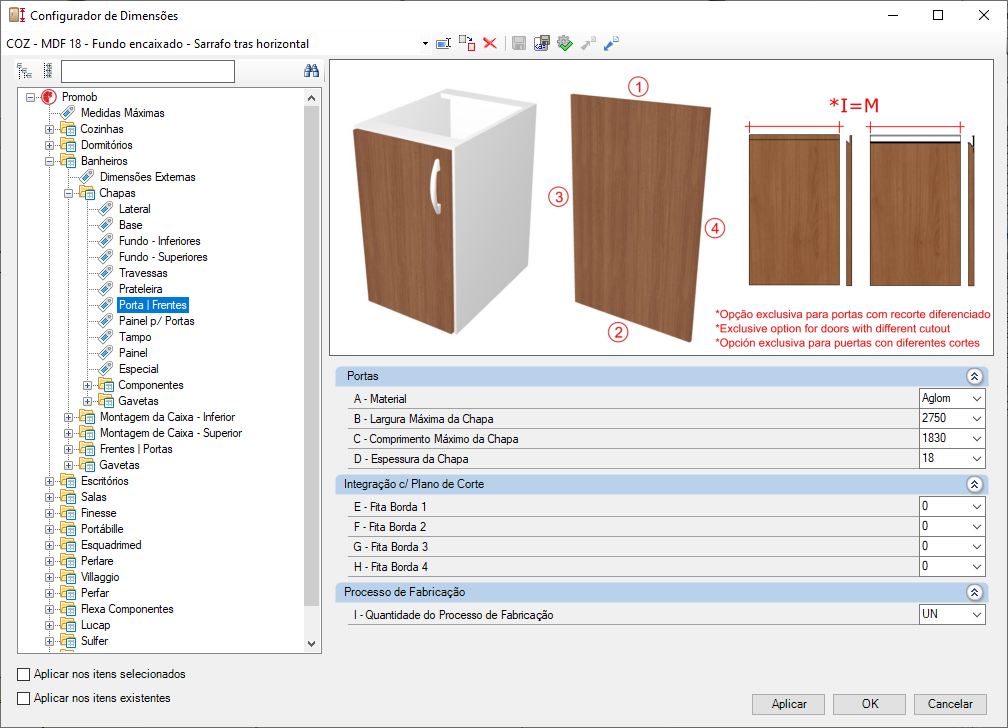Viewport: 1008px width, 728px height.
Task: Click the duplicate configuration icon
Action: click(x=467, y=44)
